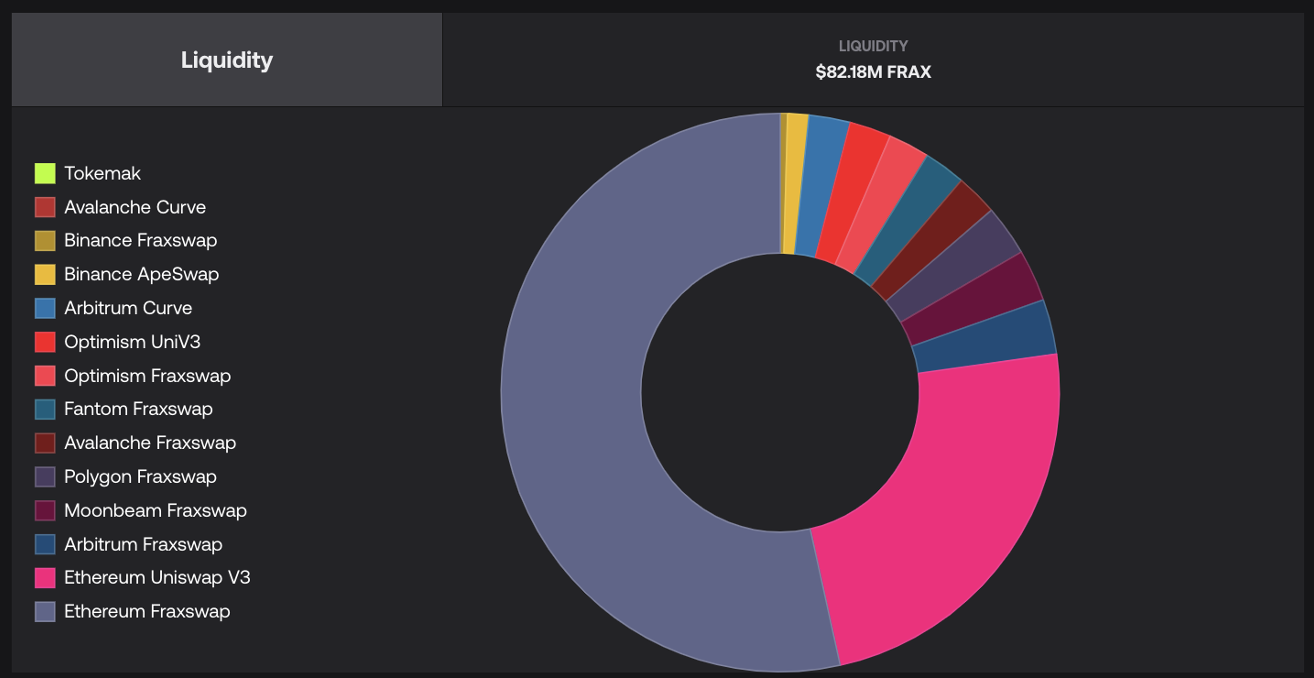
Task: Click the $82.18M FRAX liquidity value
Action: (873, 72)
